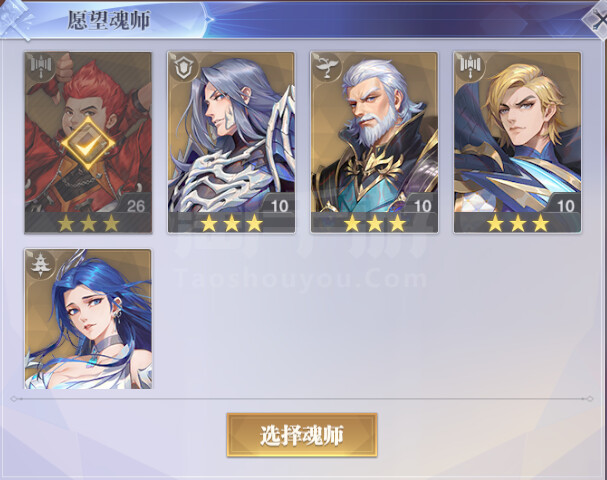Toggle the golden checkmark on red-haired card
This screenshot has width=607, height=480.
88,143
